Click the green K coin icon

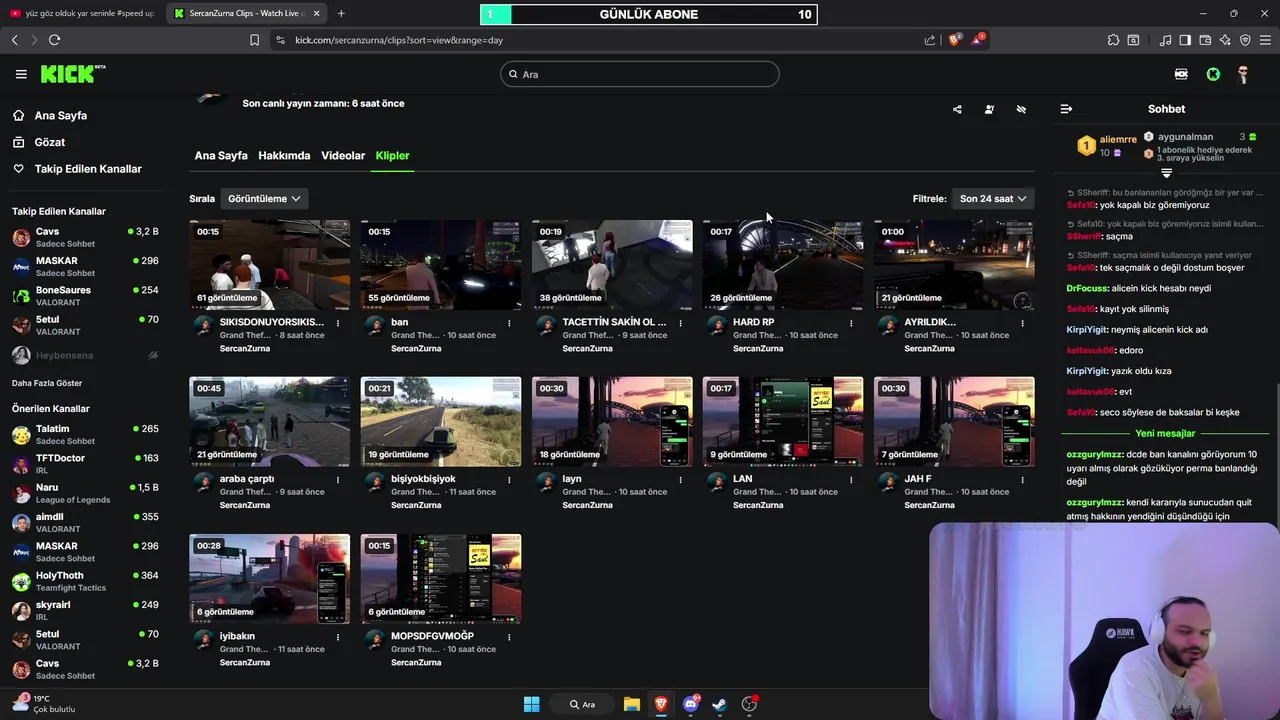coord(1213,74)
